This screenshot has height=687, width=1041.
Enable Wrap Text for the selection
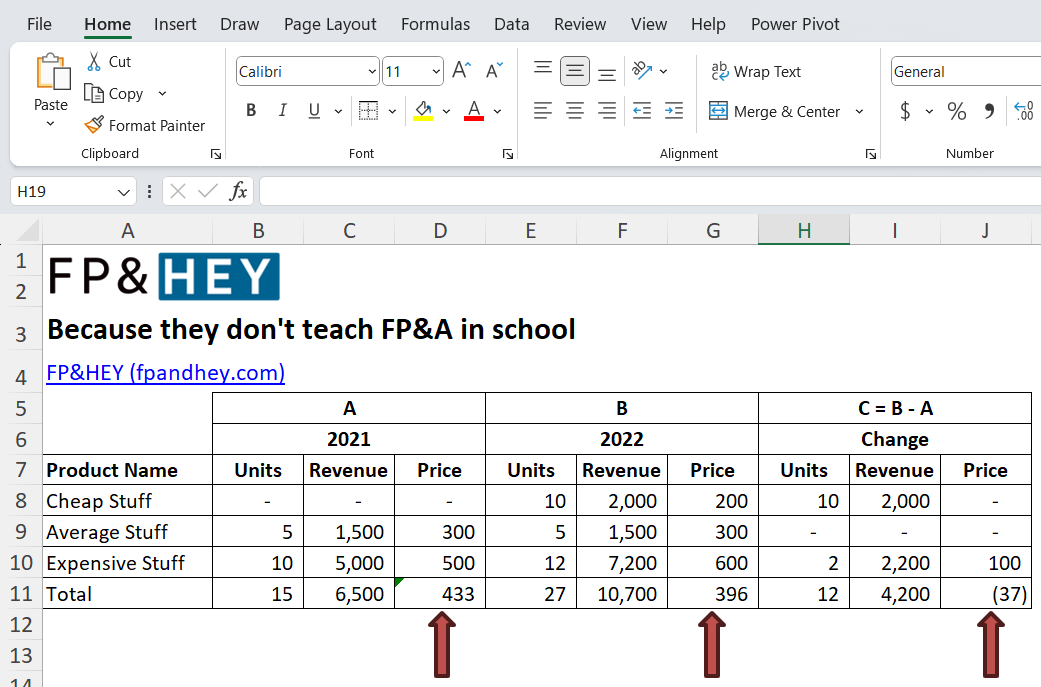756,71
